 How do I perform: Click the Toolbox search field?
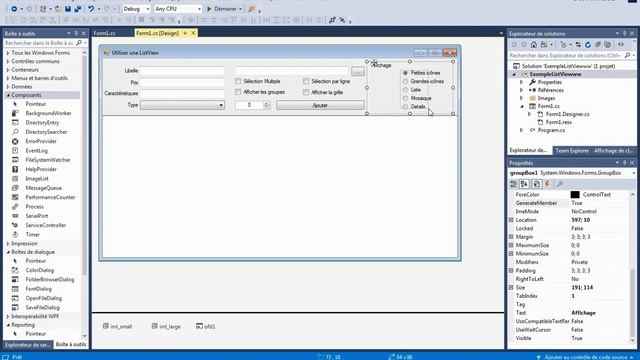click(40, 43)
